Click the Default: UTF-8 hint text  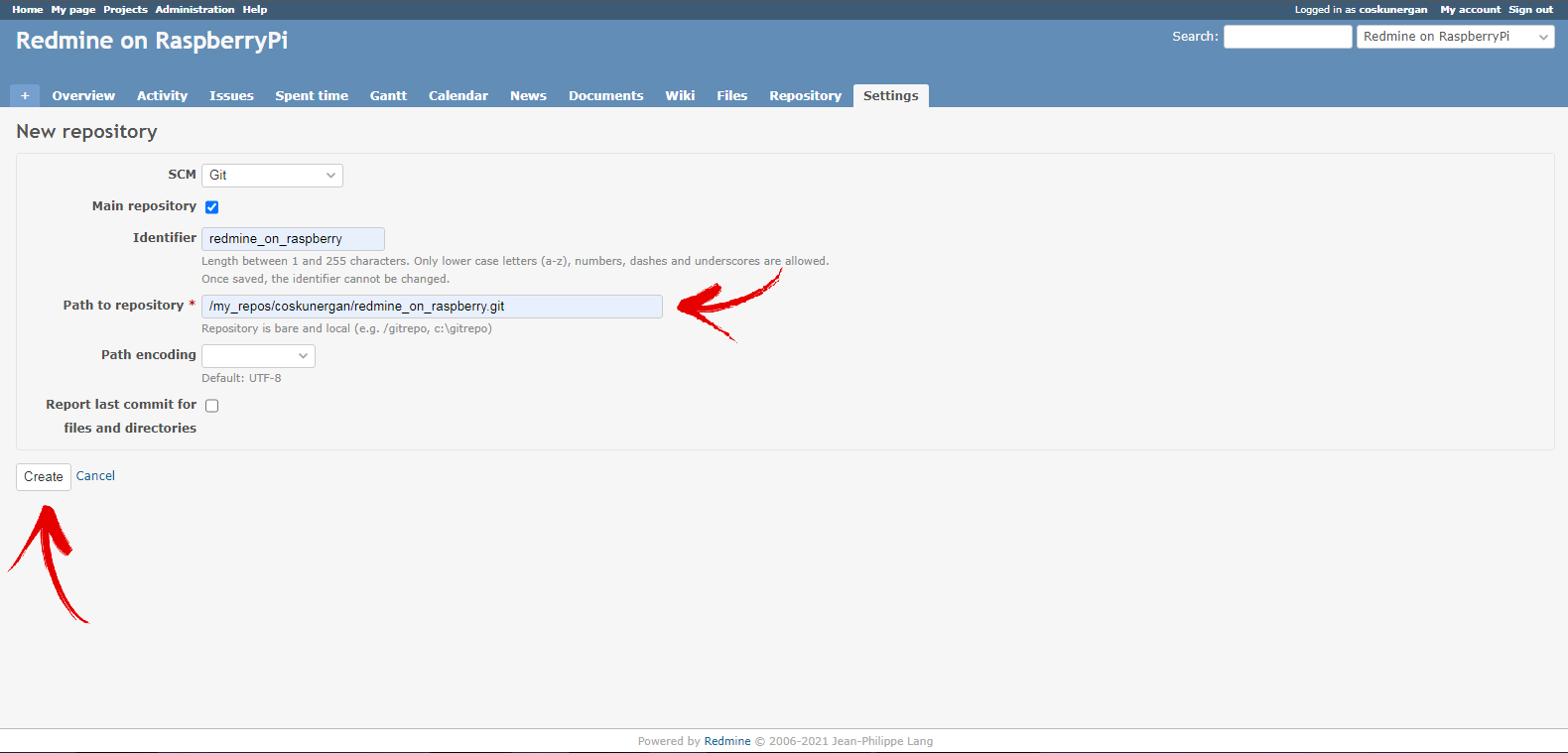click(x=241, y=378)
